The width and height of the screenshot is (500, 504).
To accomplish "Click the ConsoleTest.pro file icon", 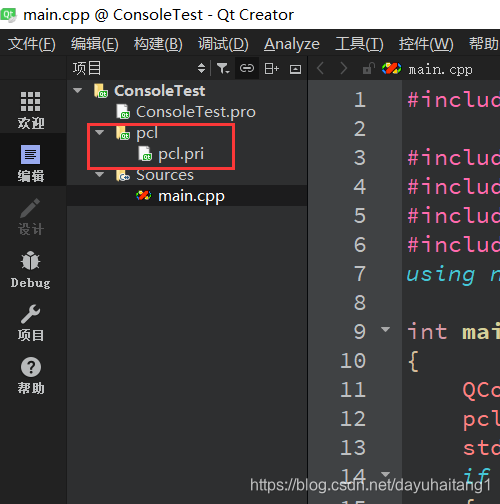I will pyautogui.click(x=123, y=112).
